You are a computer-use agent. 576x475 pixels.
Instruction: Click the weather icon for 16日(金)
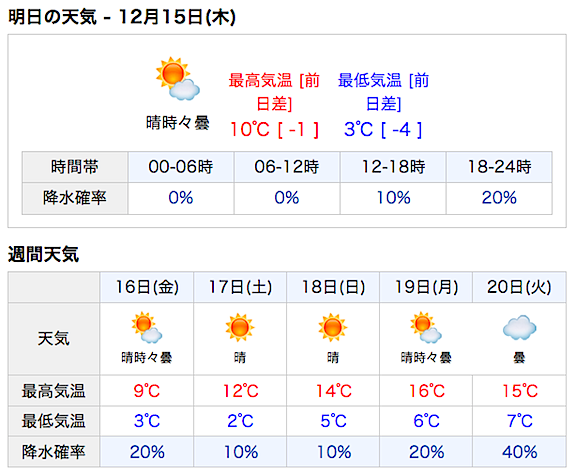point(147,328)
